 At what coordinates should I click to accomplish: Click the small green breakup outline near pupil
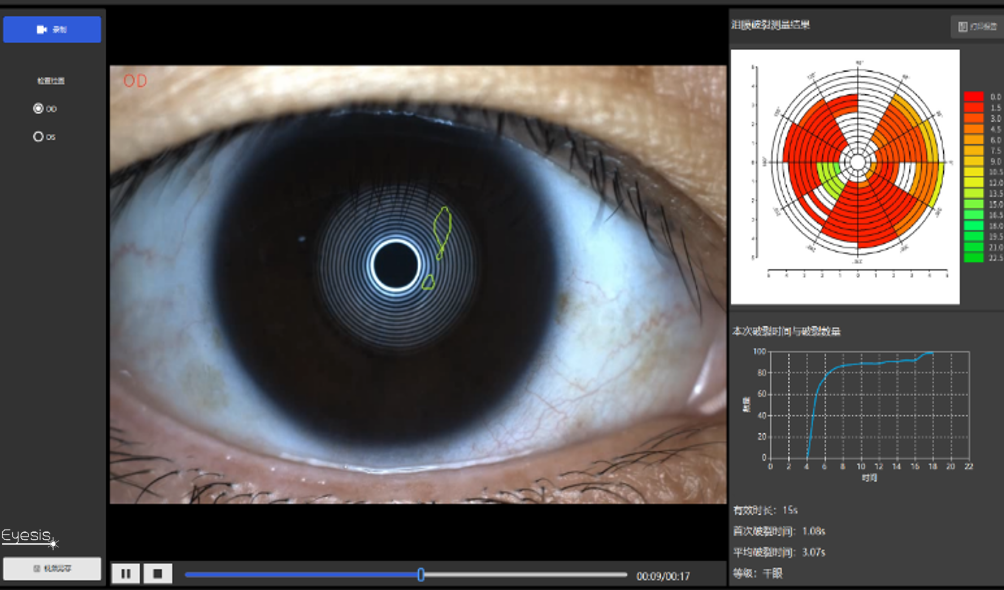click(428, 282)
